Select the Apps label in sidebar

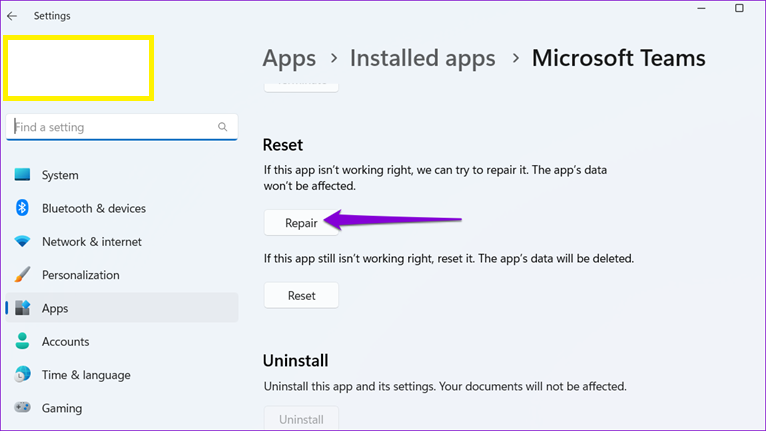point(55,308)
